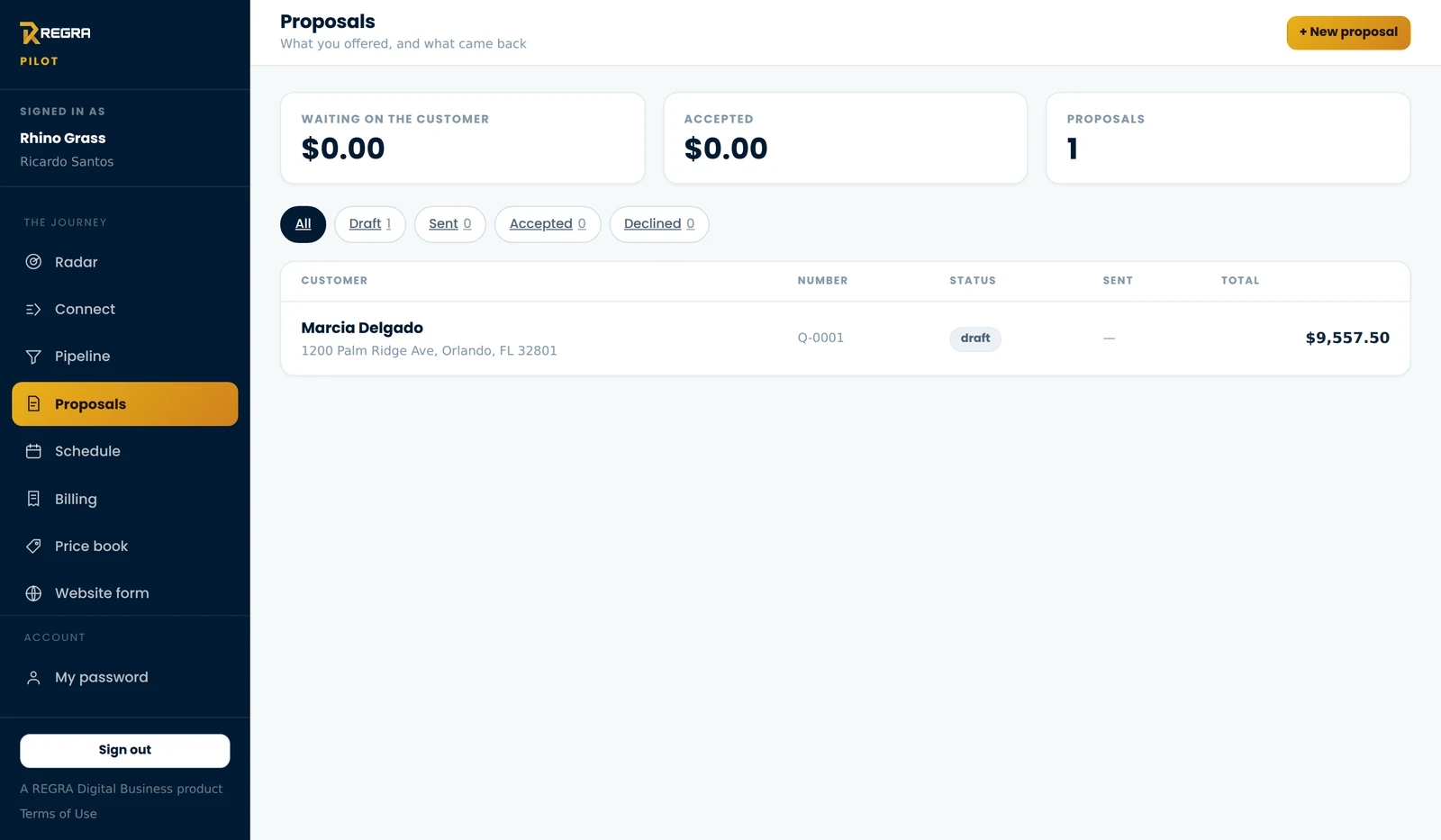The width and height of the screenshot is (1441, 840).
Task: Click the Pipeline funnel icon
Action: [x=33, y=357]
